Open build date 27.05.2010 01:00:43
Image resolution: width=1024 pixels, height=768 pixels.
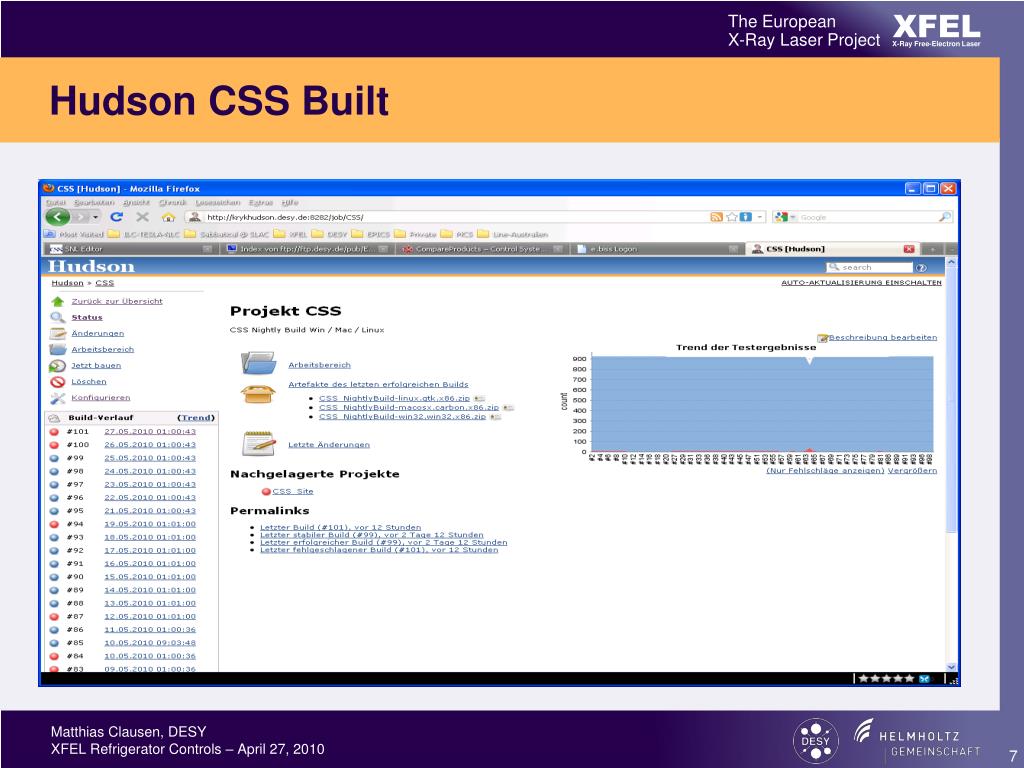[x=150, y=432]
